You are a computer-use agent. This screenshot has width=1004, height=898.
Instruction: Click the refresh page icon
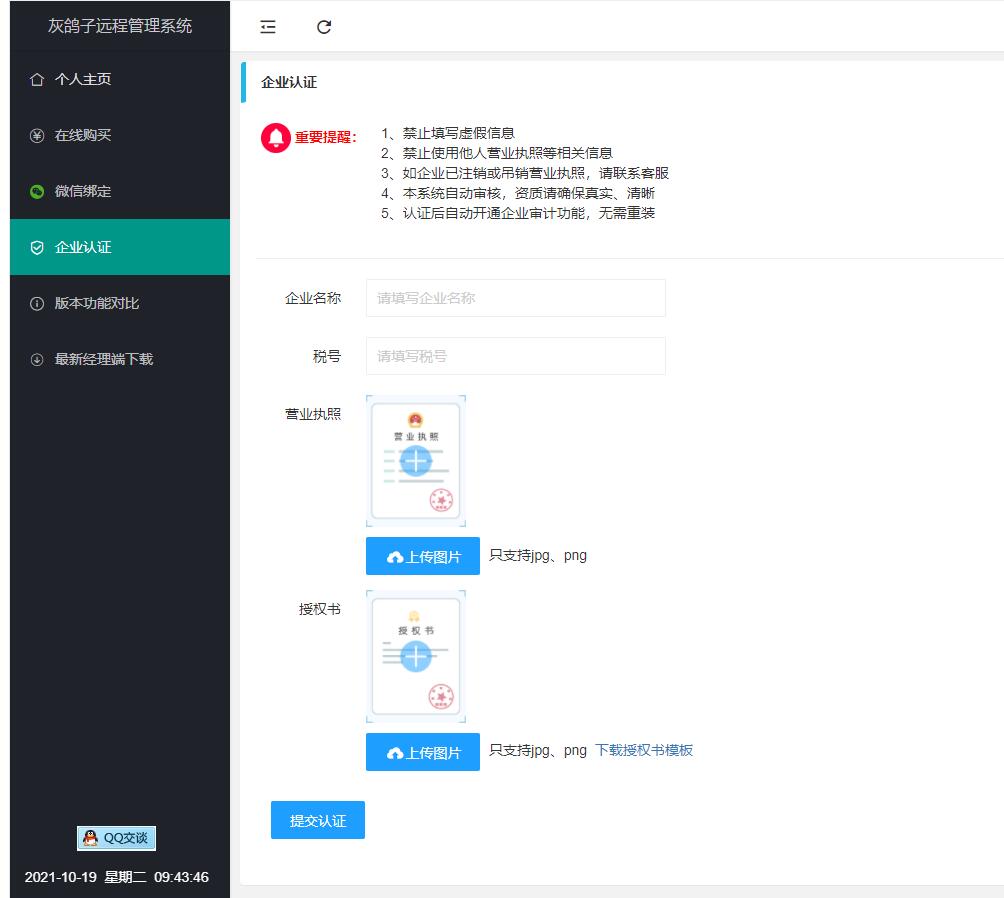(324, 27)
